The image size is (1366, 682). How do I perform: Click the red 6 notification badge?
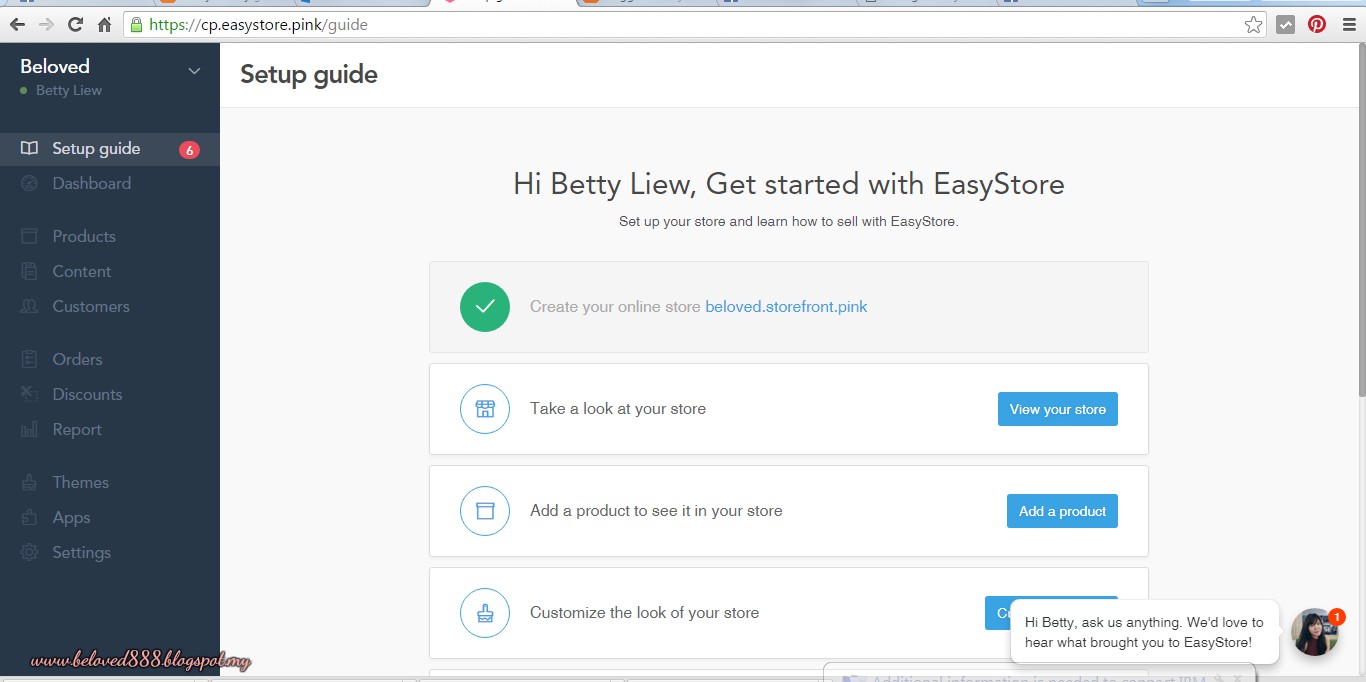tap(189, 150)
